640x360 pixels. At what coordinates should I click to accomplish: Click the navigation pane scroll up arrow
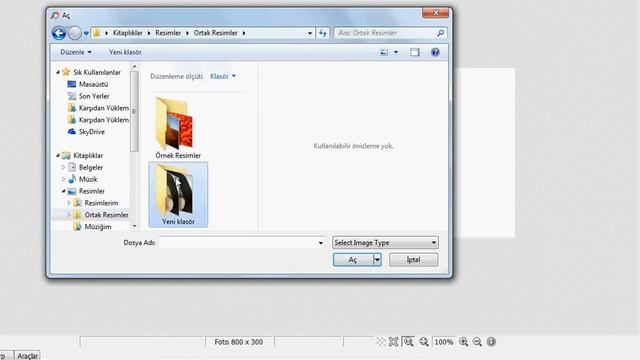(134, 66)
